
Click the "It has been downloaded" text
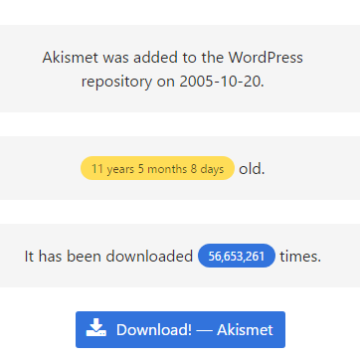click(x=109, y=256)
